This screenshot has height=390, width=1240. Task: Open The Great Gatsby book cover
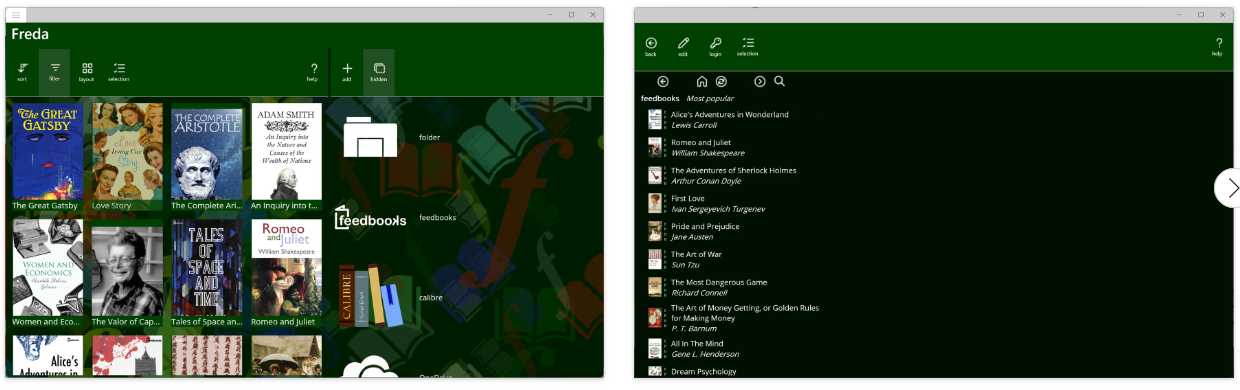(48, 151)
